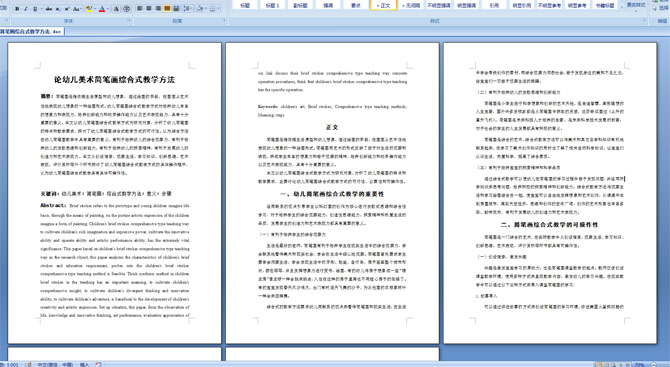Click the 更改样式 button
This screenshot has width=670, height=367.
tap(636, 6)
